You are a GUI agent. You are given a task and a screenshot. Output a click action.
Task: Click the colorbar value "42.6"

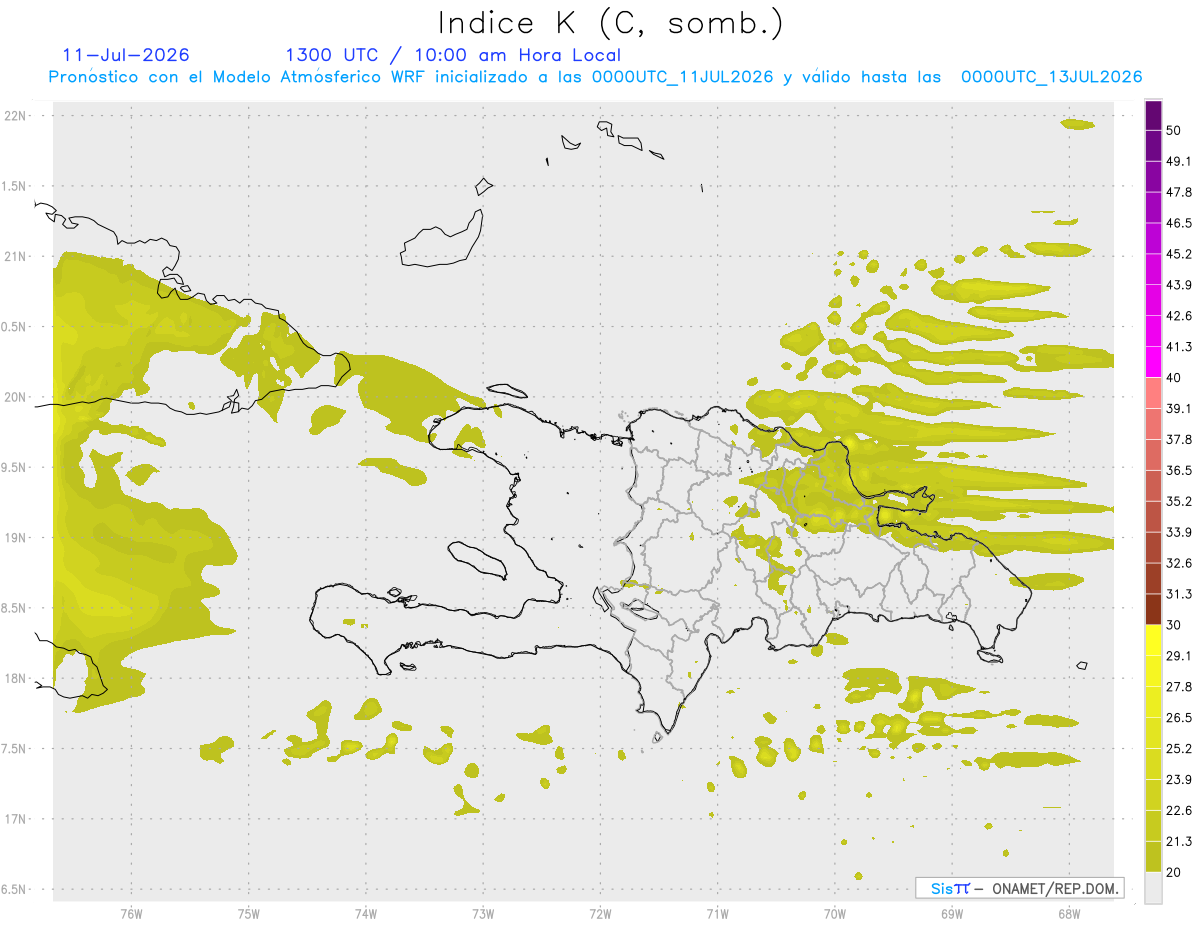[1179, 316]
